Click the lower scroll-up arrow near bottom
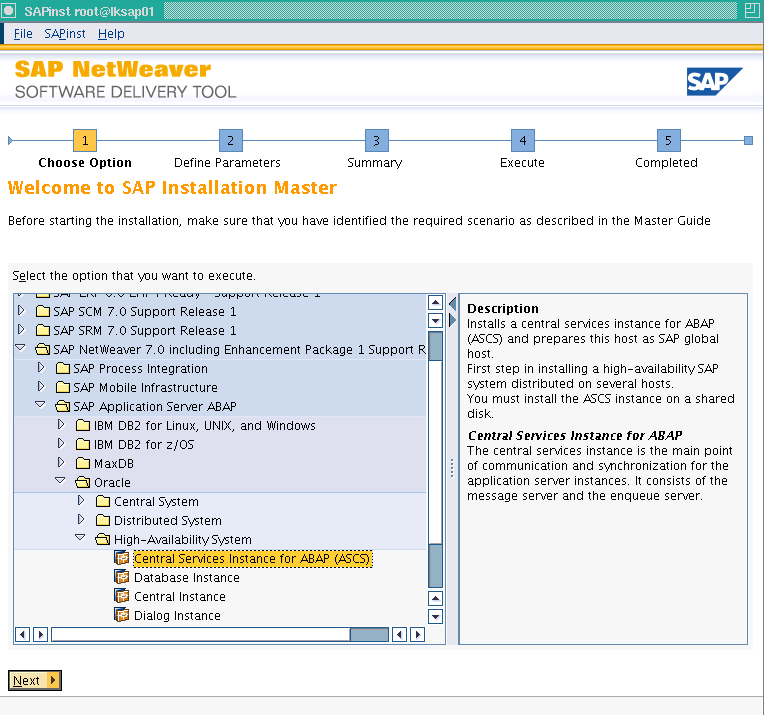This screenshot has width=764, height=715. point(435,598)
